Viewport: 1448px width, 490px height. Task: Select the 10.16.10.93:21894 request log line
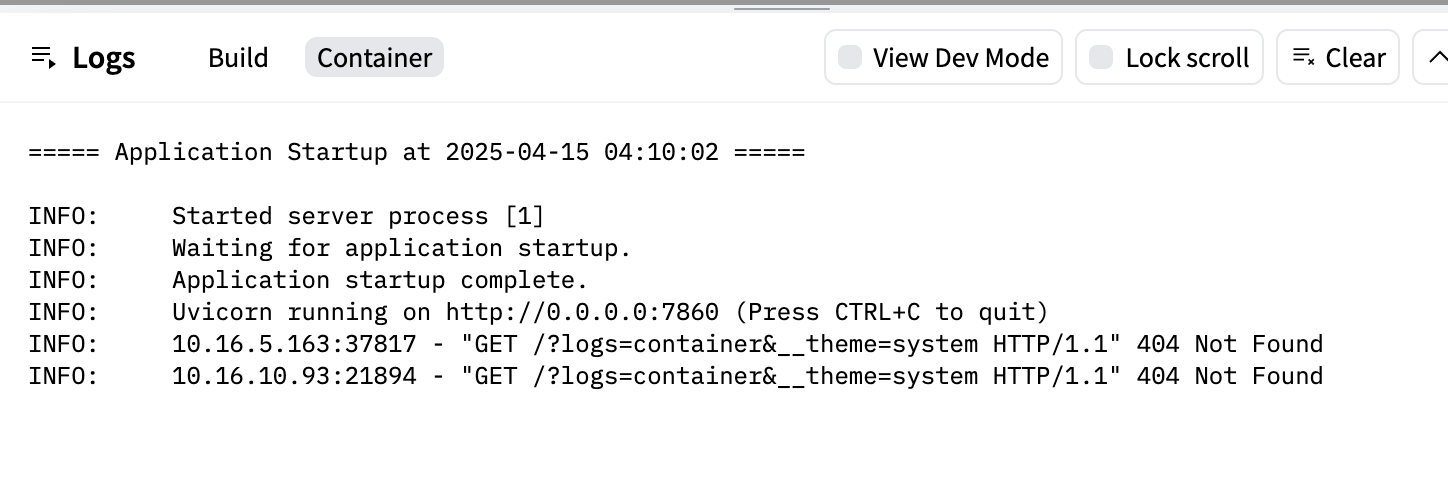point(676,376)
